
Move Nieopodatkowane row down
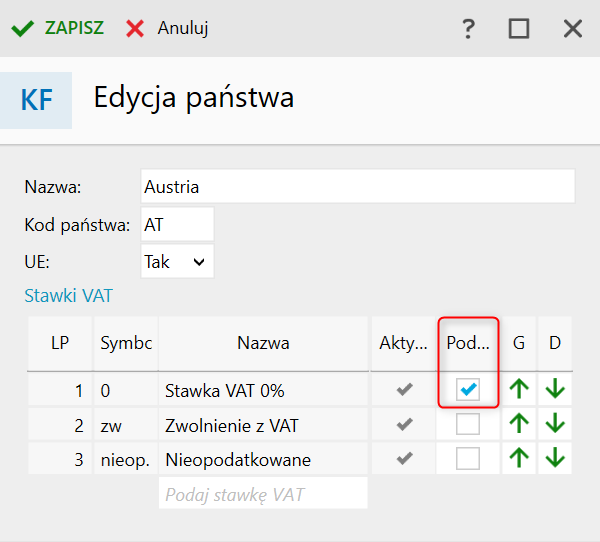click(x=555, y=459)
